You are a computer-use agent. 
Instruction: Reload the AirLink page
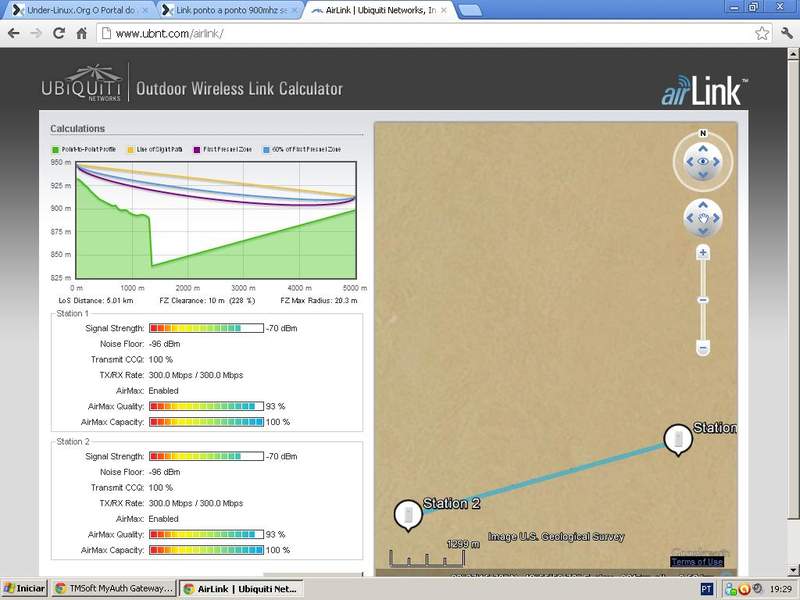(x=59, y=34)
